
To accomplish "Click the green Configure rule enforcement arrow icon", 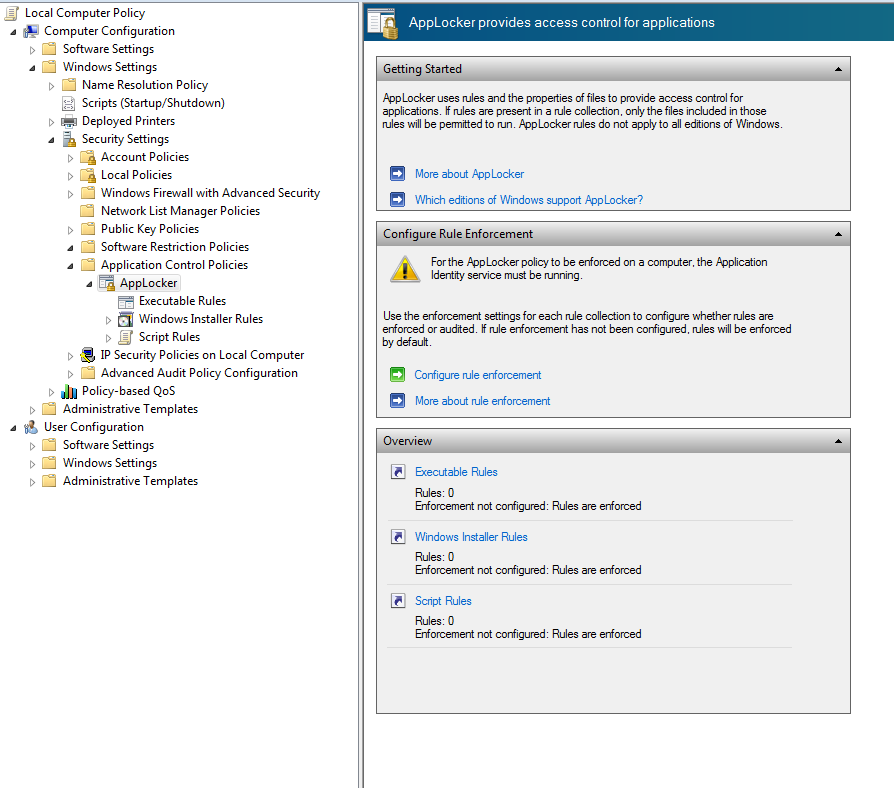I will click(397, 375).
